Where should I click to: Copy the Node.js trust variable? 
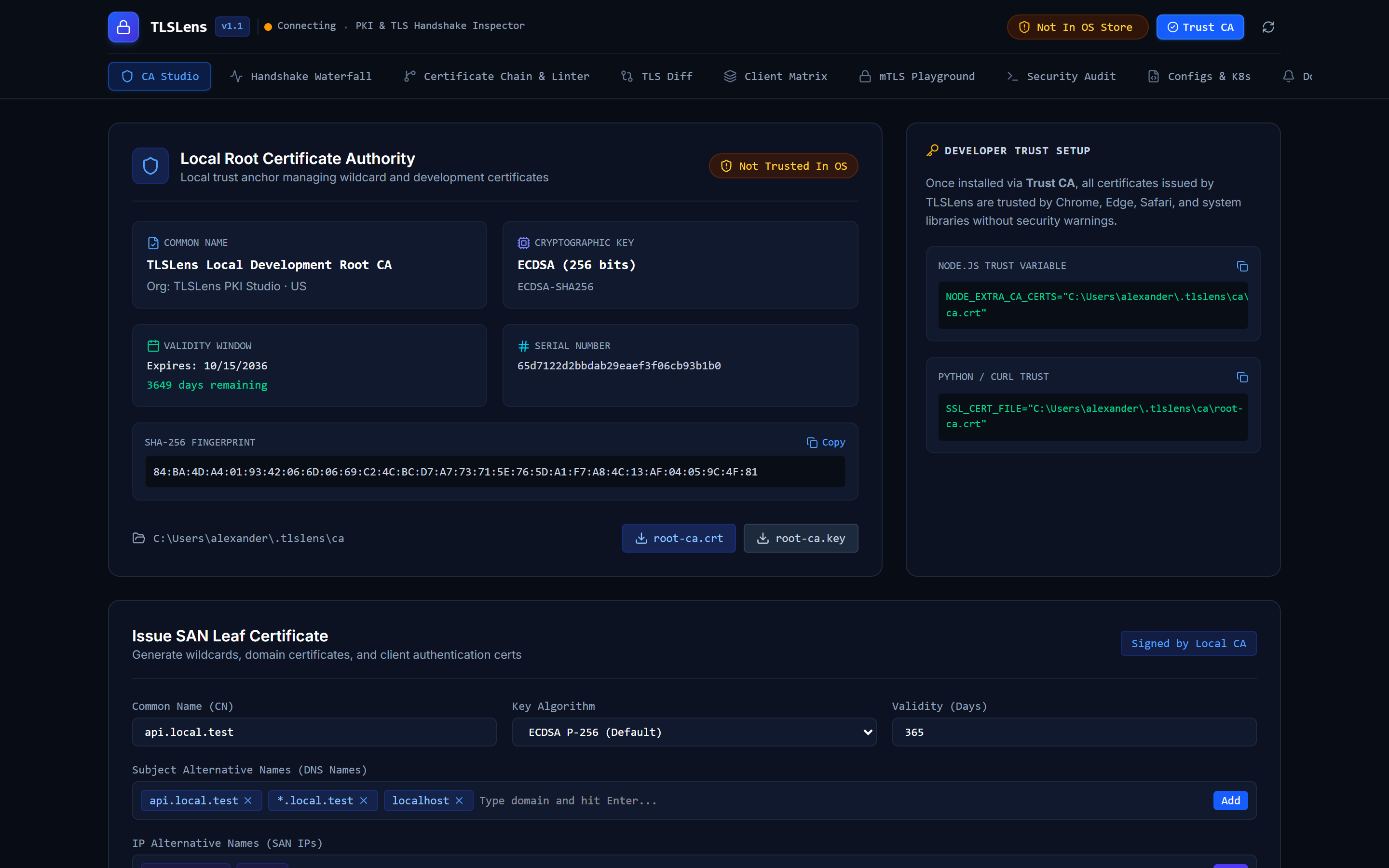pos(1242,266)
